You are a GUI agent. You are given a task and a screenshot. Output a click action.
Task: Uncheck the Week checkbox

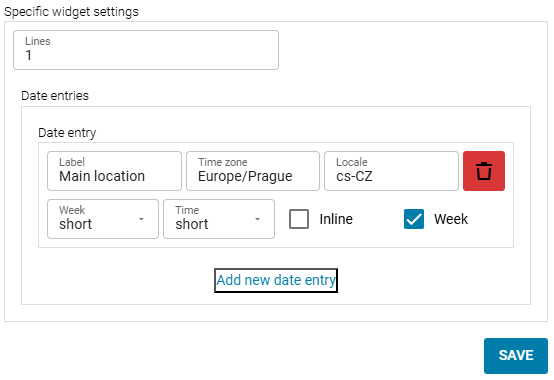click(414, 219)
